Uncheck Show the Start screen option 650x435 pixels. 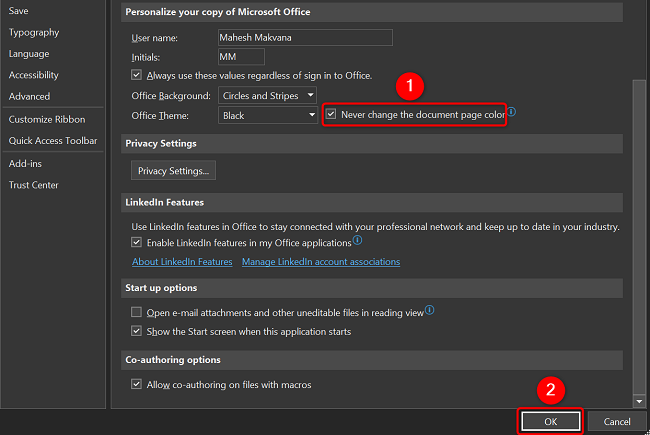click(137, 331)
